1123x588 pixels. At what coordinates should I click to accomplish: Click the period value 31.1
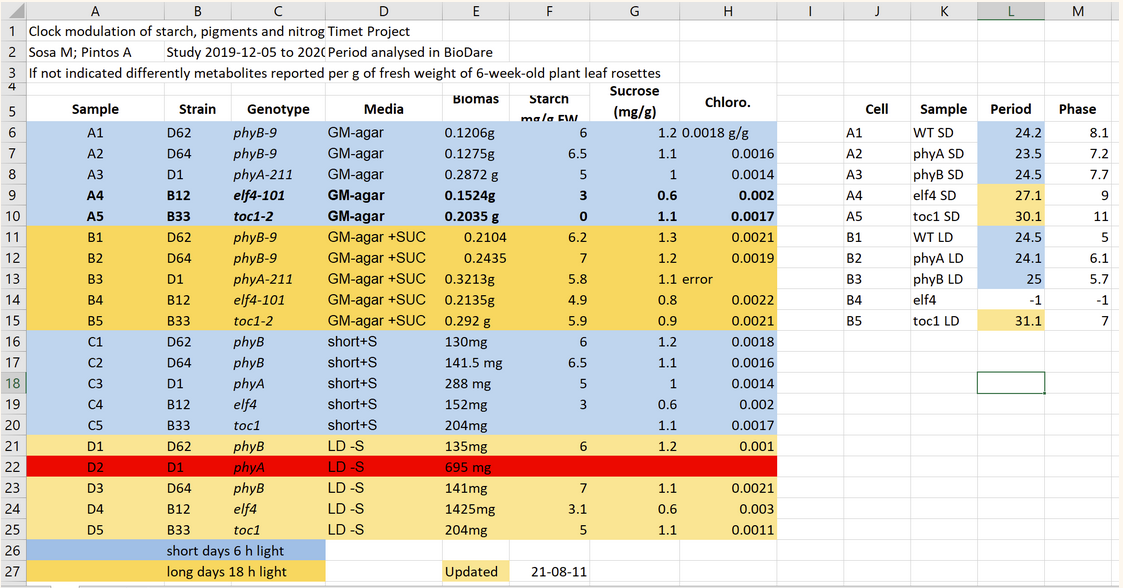(1010, 321)
